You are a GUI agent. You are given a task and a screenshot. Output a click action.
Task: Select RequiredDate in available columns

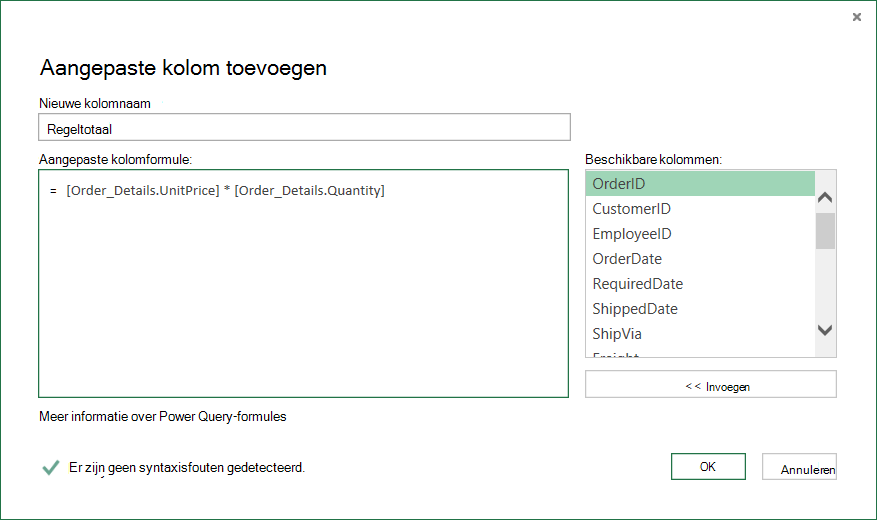700,283
